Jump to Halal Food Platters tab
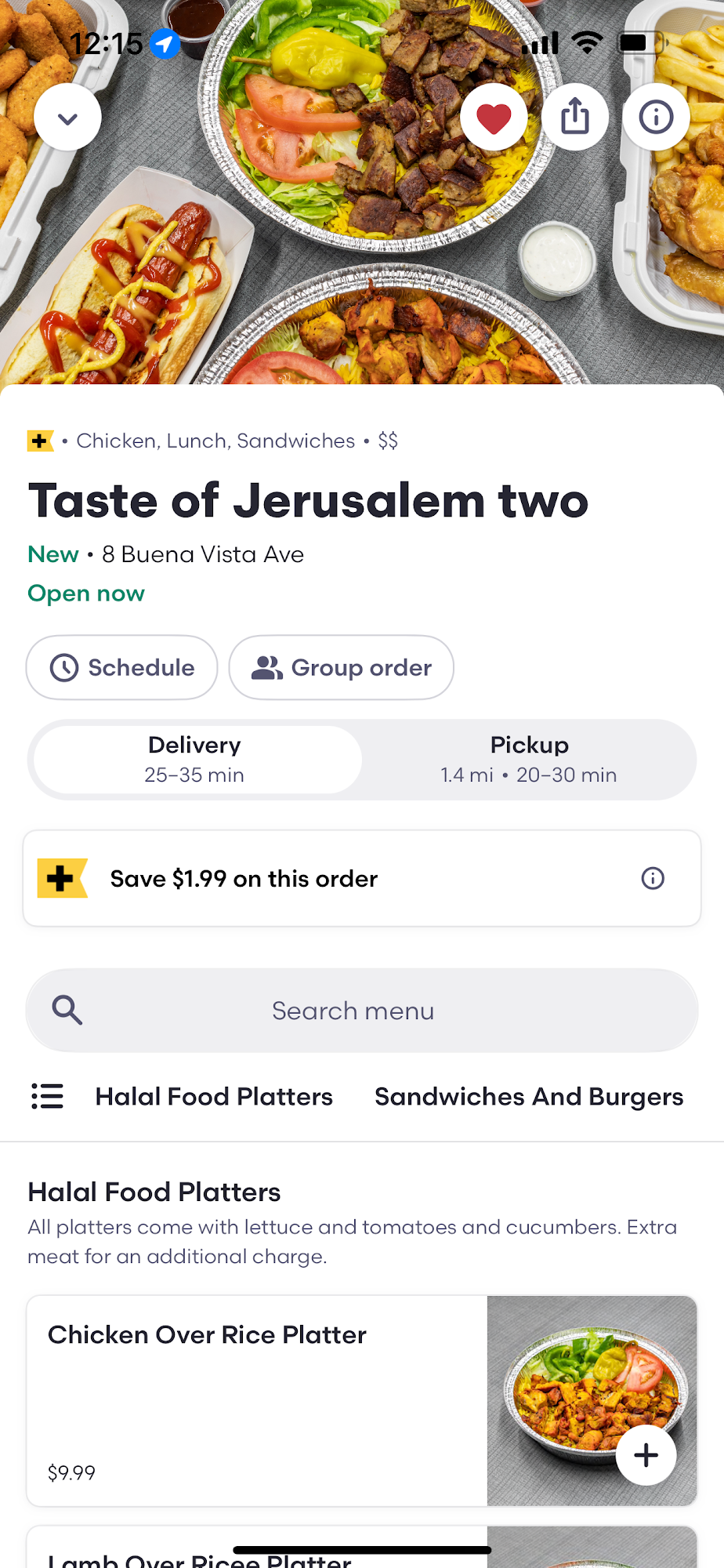This screenshot has height=1568, width=724. click(x=214, y=1096)
